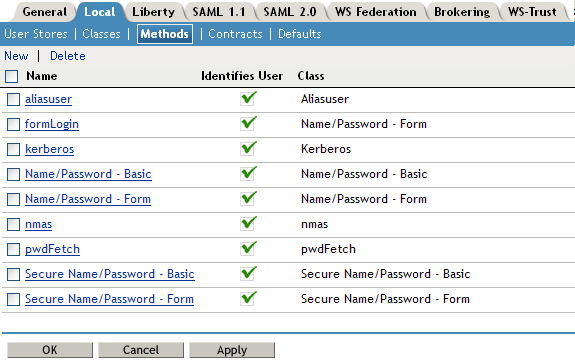
Task: Click the Secure Name/Password - Form class cell
Action: [385, 299]
